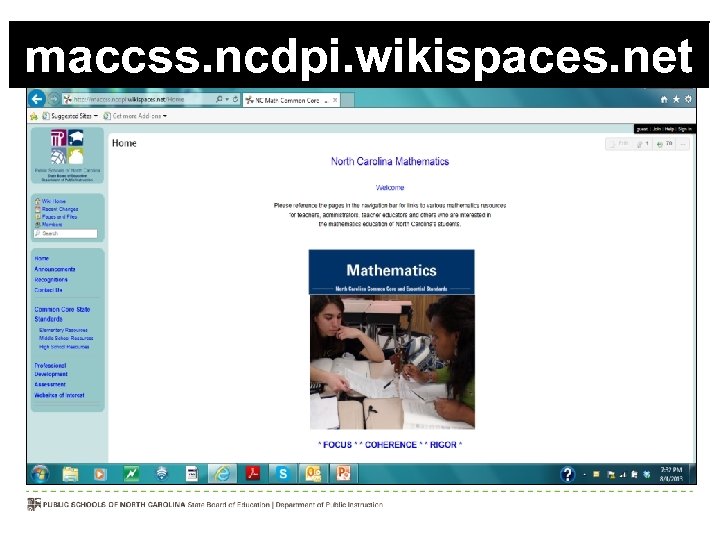Open the Pages and Files sidebar link
The height and width of the screenshot is (540, 720).
(59, 217)
